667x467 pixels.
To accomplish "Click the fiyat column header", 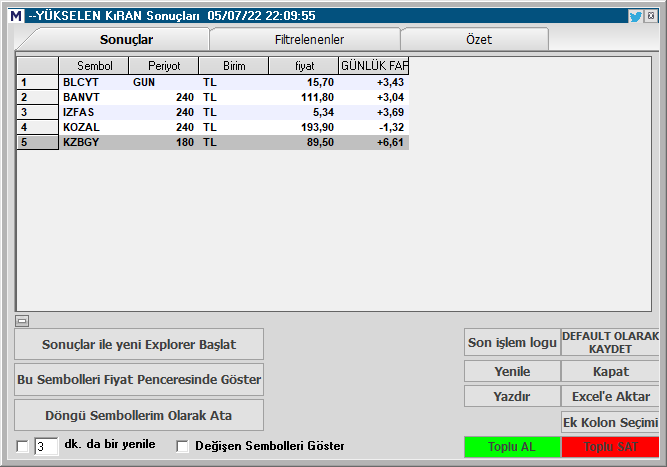I will tap(304, 66).
